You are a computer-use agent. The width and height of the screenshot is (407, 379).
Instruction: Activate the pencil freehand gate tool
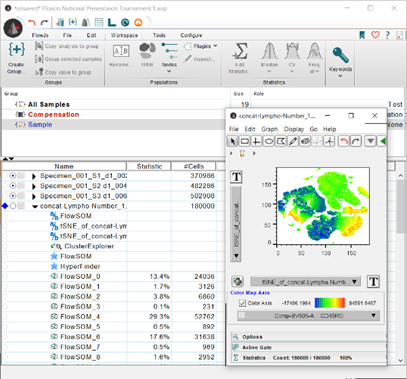(293, 141)
